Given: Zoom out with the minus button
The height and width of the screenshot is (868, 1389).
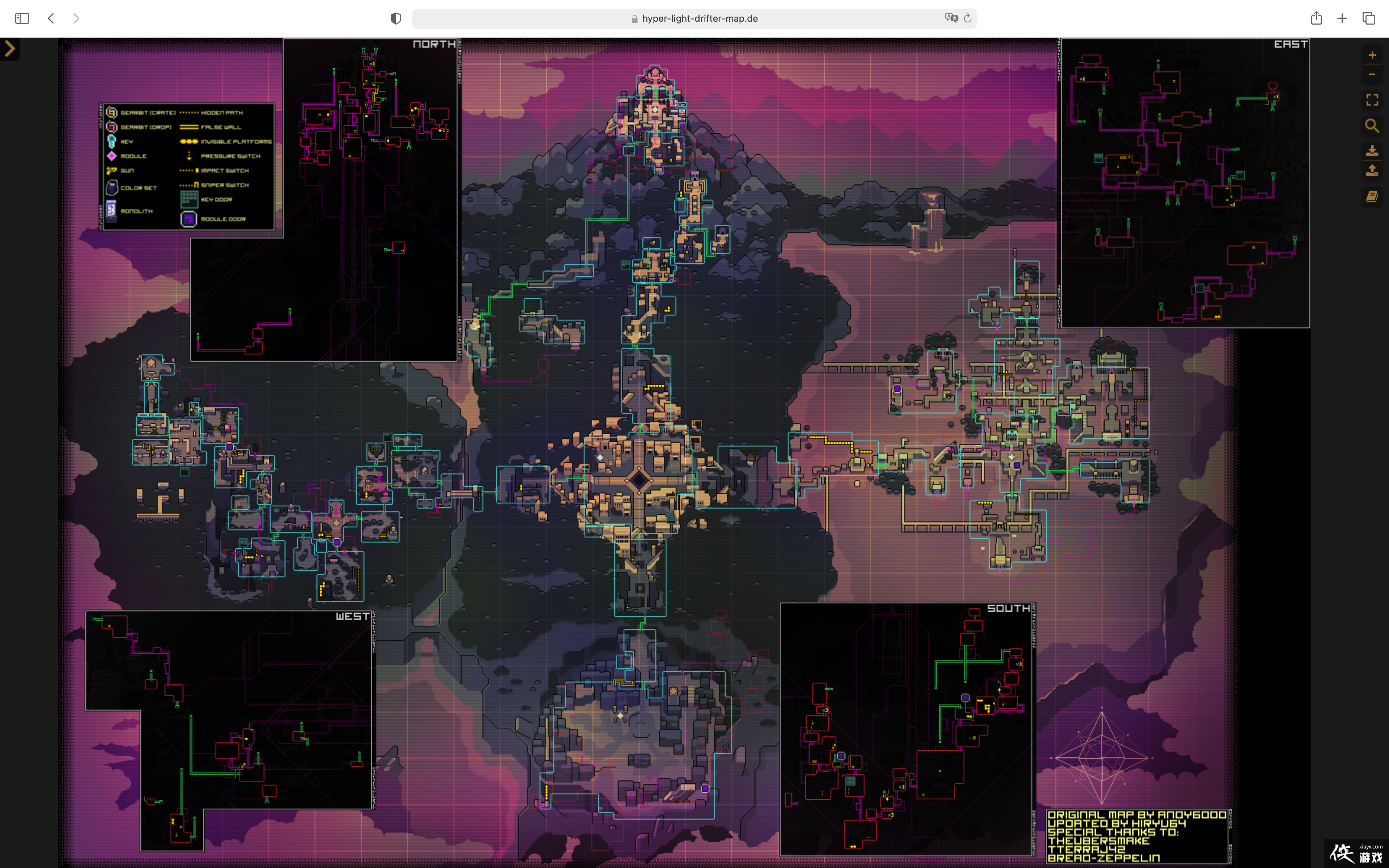Looking at the screenshot, I should pos(1372,75).
